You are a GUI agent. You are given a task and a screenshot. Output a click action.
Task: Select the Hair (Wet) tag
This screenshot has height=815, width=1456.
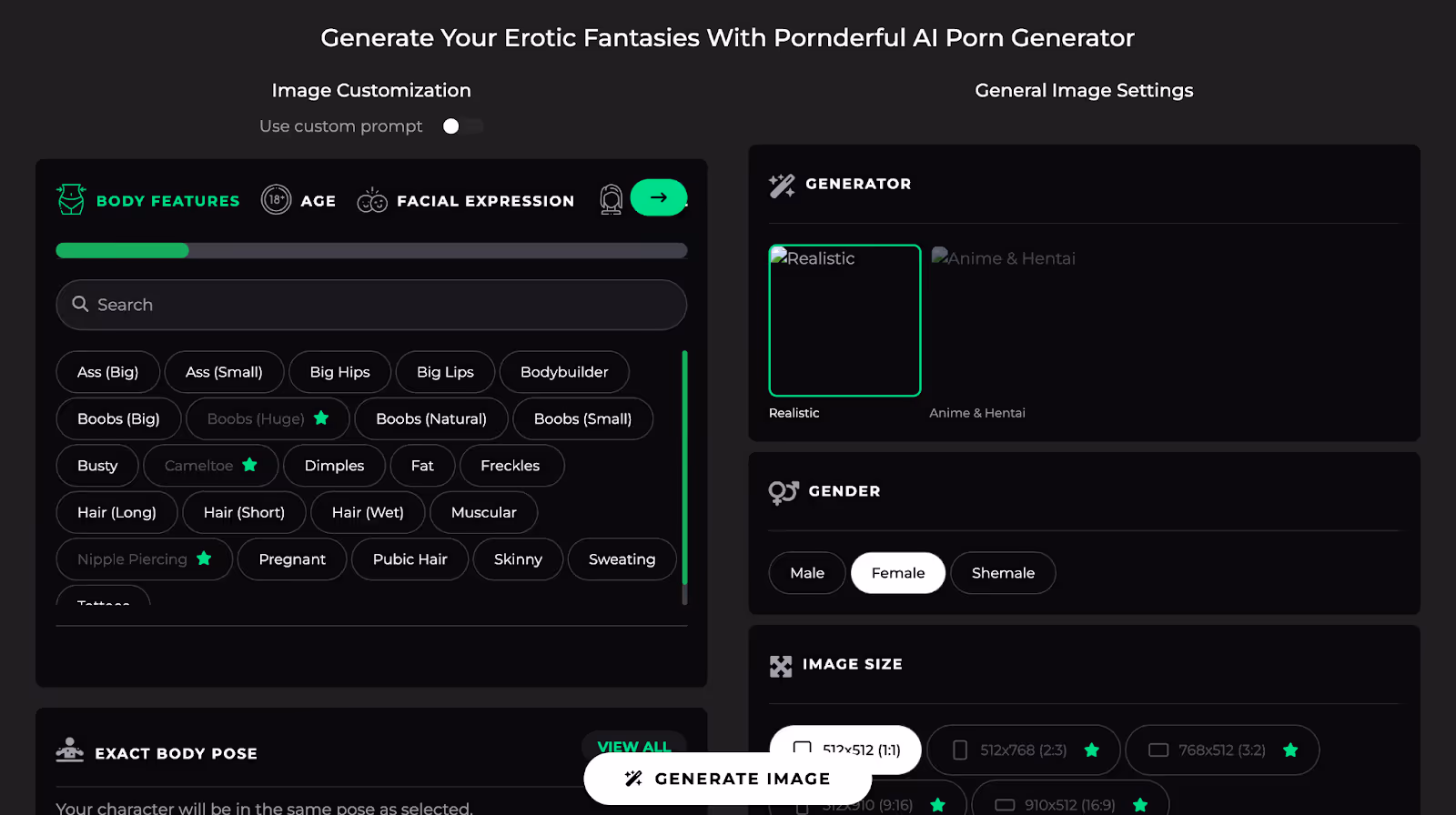click(368, 512)
